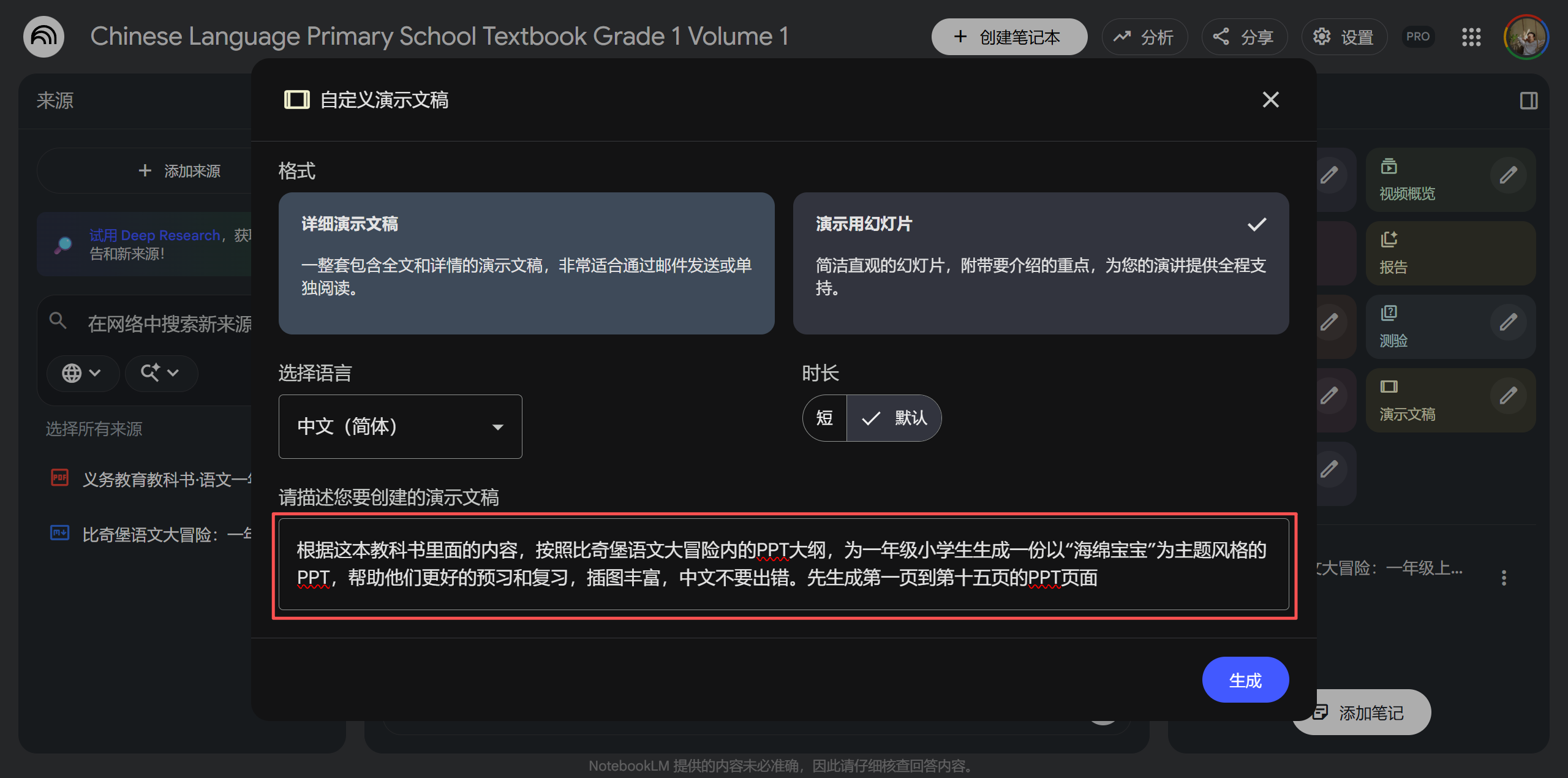Open the 视频概览 panel icon
Image resolution: width=1568 pixels, height=778 pixels.
1389,166
